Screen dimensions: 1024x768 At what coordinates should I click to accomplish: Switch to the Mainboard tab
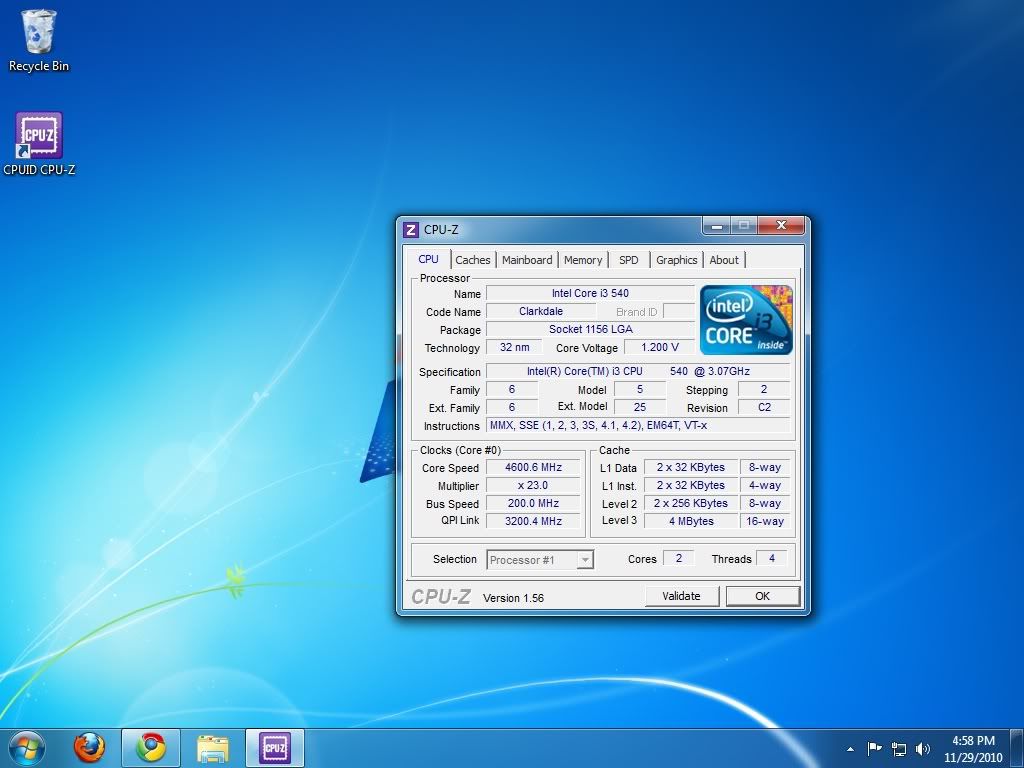pos(527,260)
